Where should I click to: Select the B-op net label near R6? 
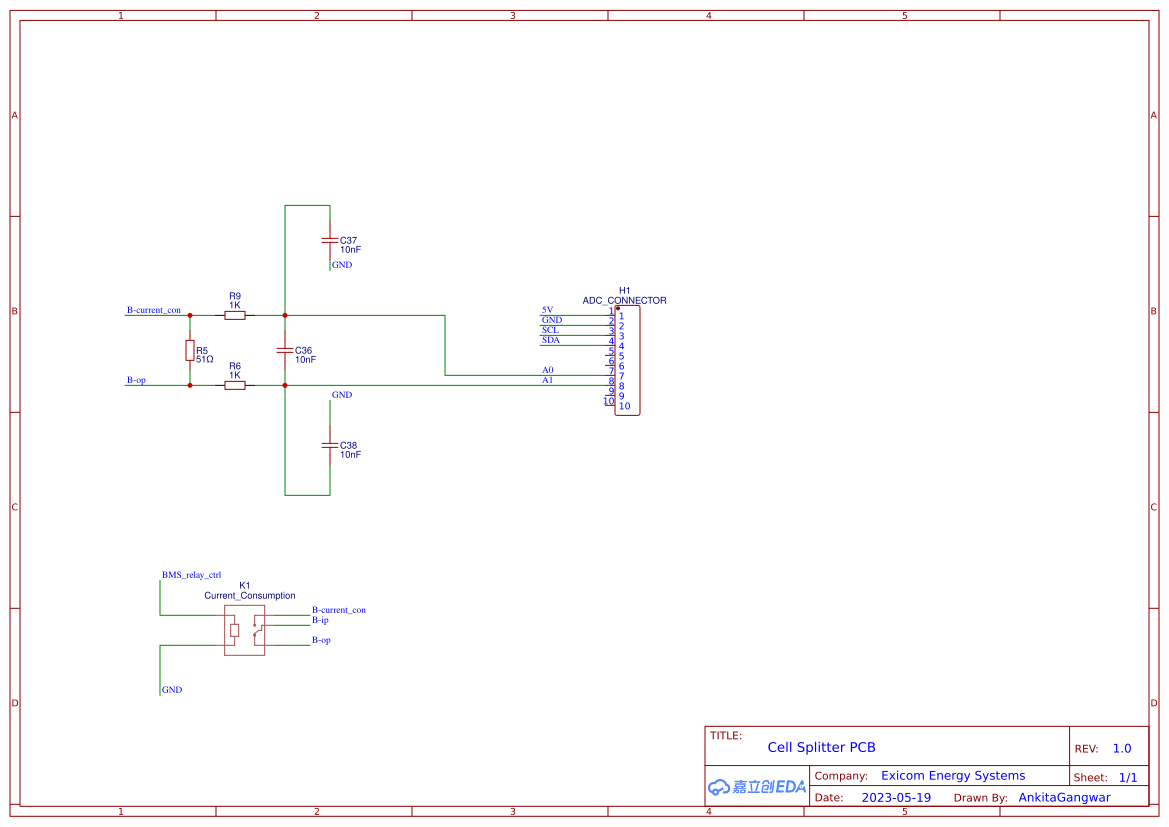tap(136, 380)
